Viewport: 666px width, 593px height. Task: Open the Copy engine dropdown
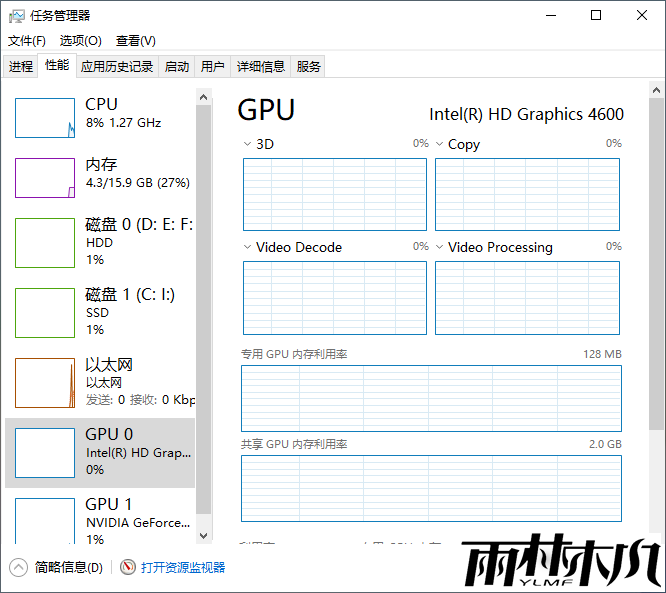tap(440, 144)
